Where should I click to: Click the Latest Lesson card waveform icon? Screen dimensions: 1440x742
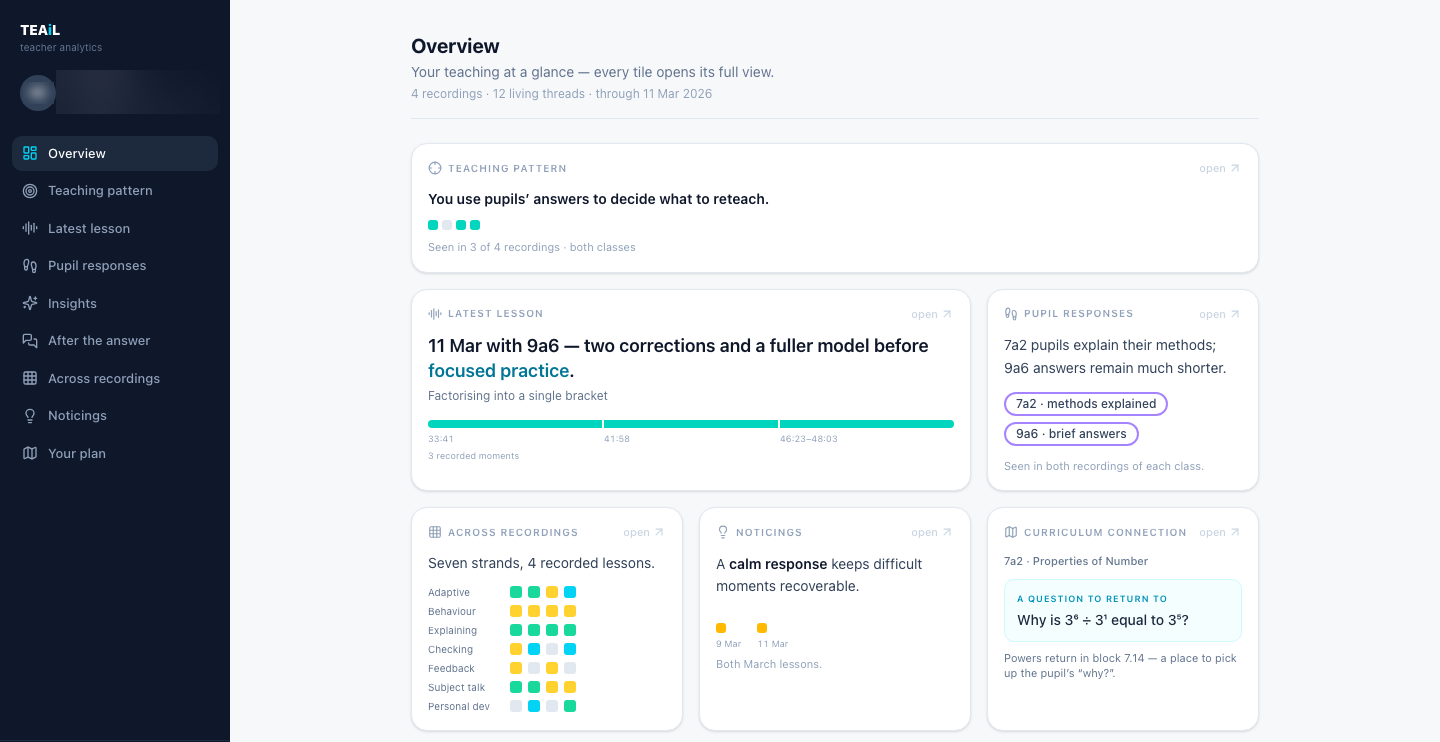[435, 314]
